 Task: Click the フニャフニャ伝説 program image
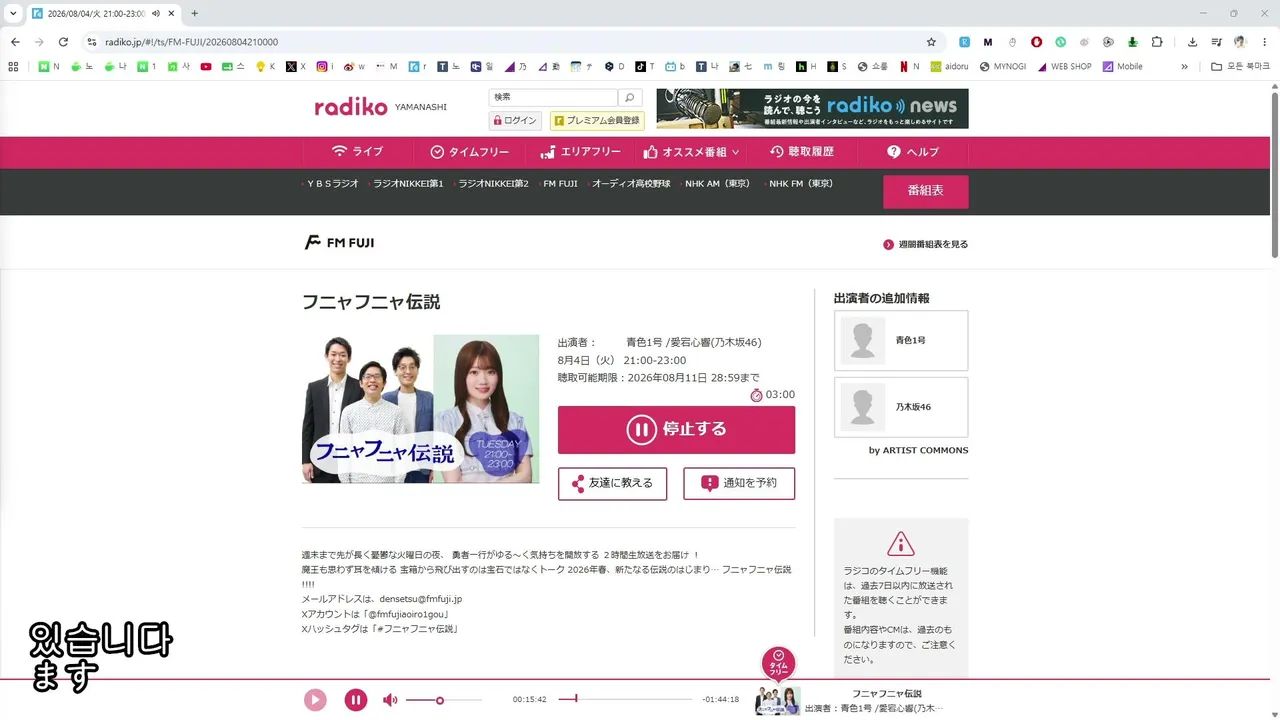tap(421, 409)
